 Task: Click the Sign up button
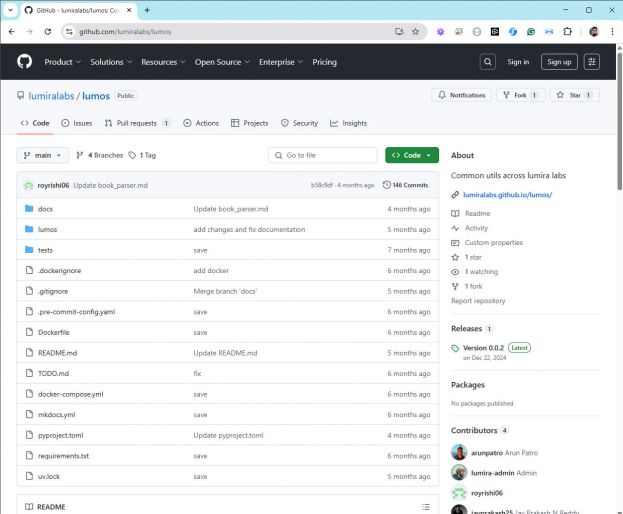[559, 62]
